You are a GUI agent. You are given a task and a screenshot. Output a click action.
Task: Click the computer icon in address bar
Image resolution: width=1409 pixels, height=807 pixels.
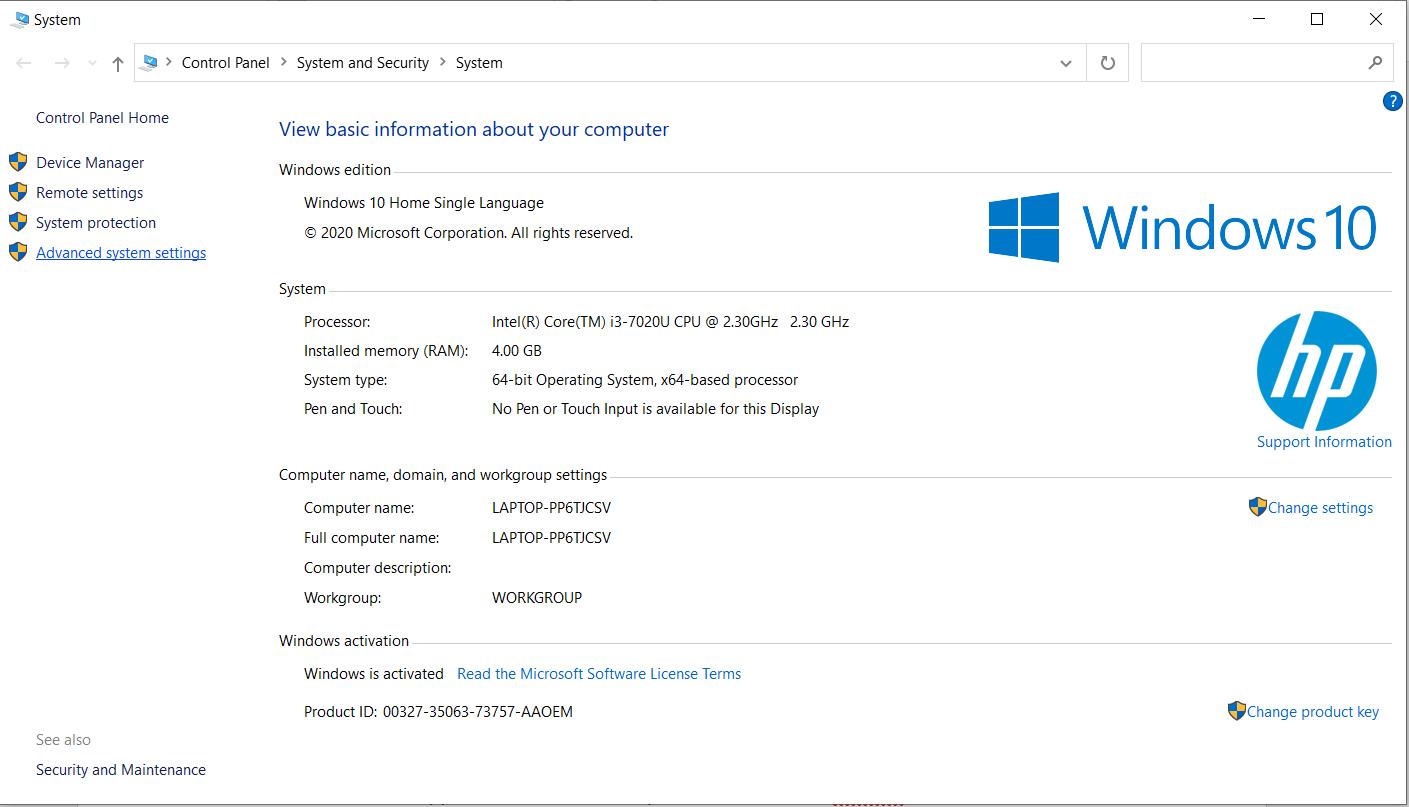point(150,63)
